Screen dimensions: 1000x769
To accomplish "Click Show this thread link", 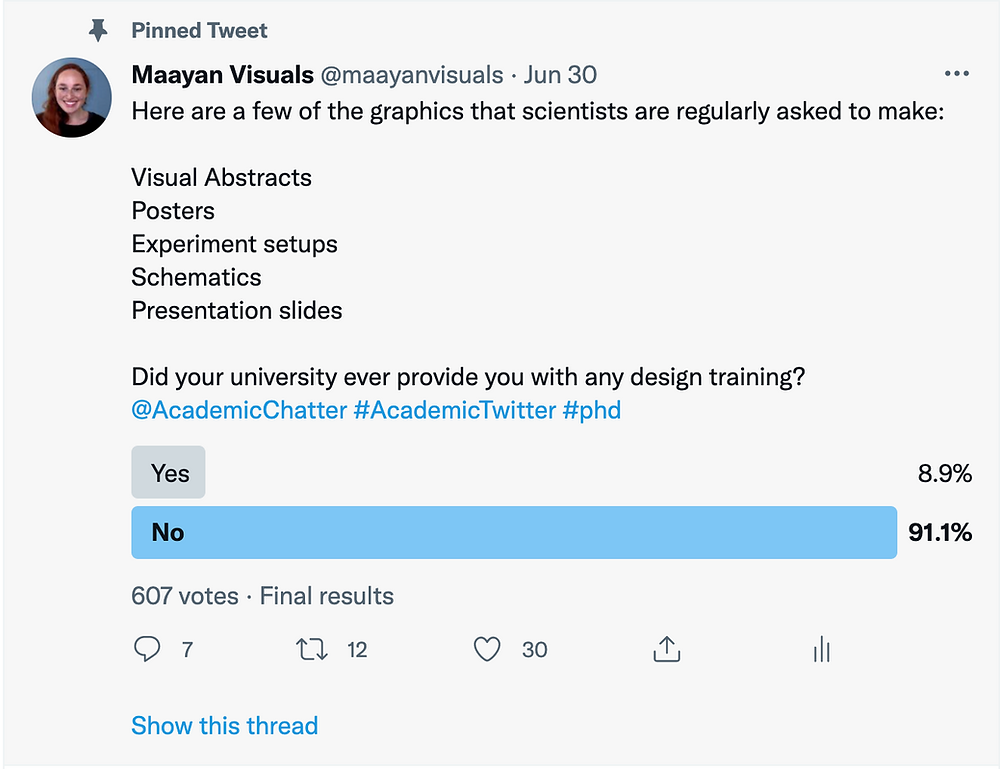I will [x=224, y=726].
